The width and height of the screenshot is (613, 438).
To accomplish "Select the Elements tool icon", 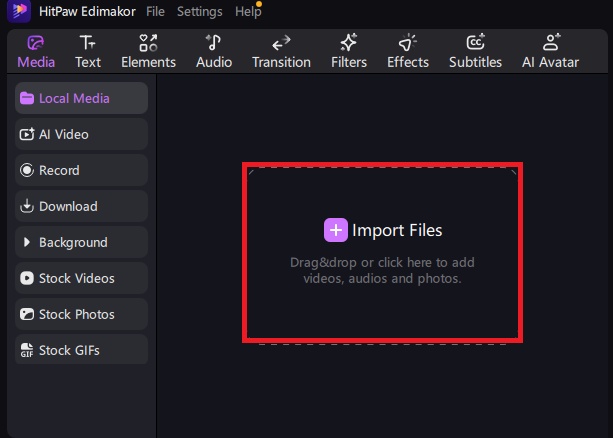I will pos(148,51).
